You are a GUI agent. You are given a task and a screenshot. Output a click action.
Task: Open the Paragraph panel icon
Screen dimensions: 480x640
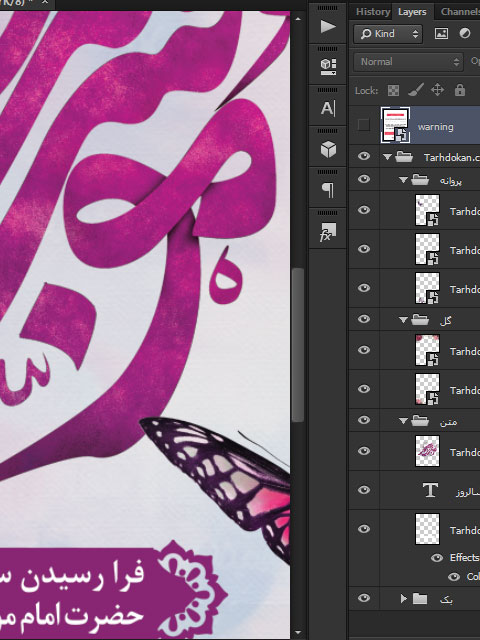[328, 190]
